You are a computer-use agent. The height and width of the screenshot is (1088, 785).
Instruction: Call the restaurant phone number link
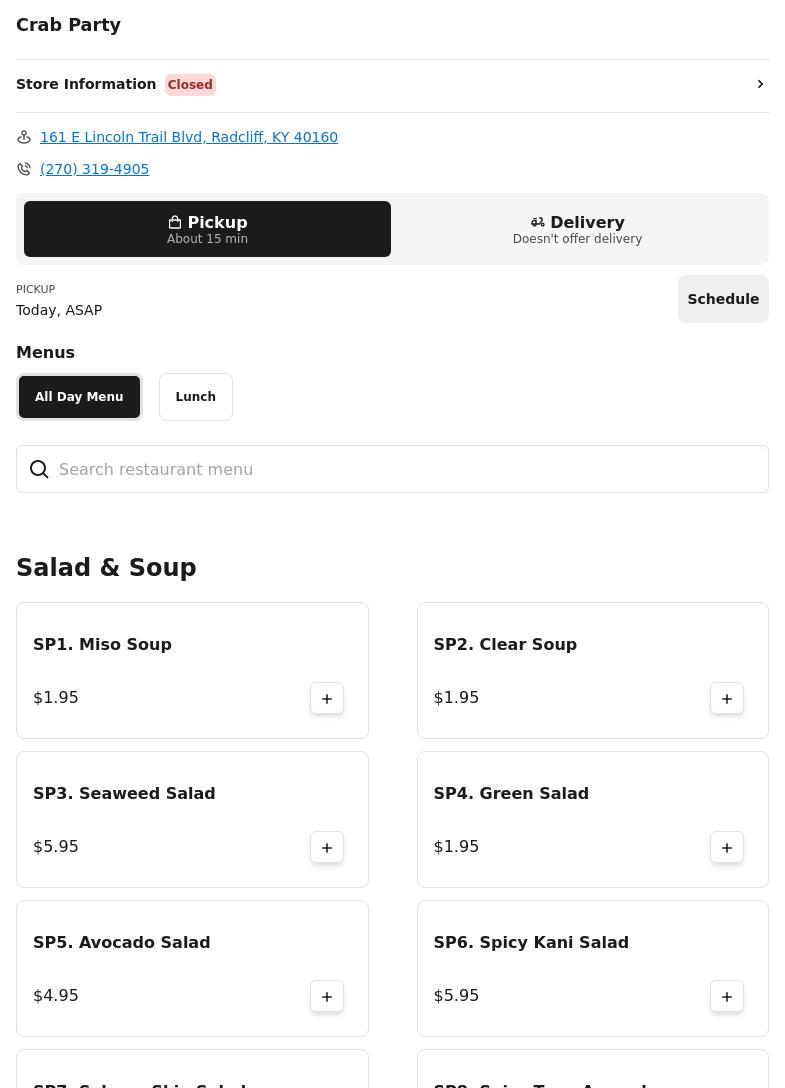94,169
